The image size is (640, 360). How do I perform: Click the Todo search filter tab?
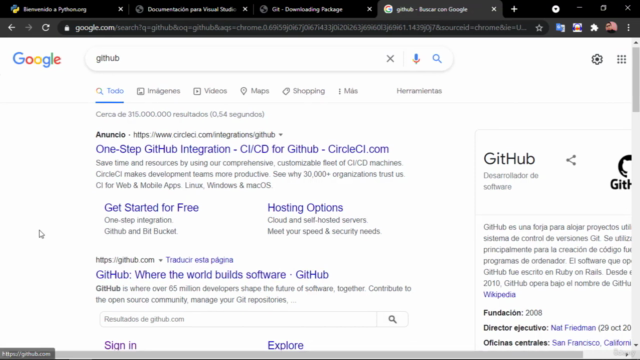pos(110,91)
